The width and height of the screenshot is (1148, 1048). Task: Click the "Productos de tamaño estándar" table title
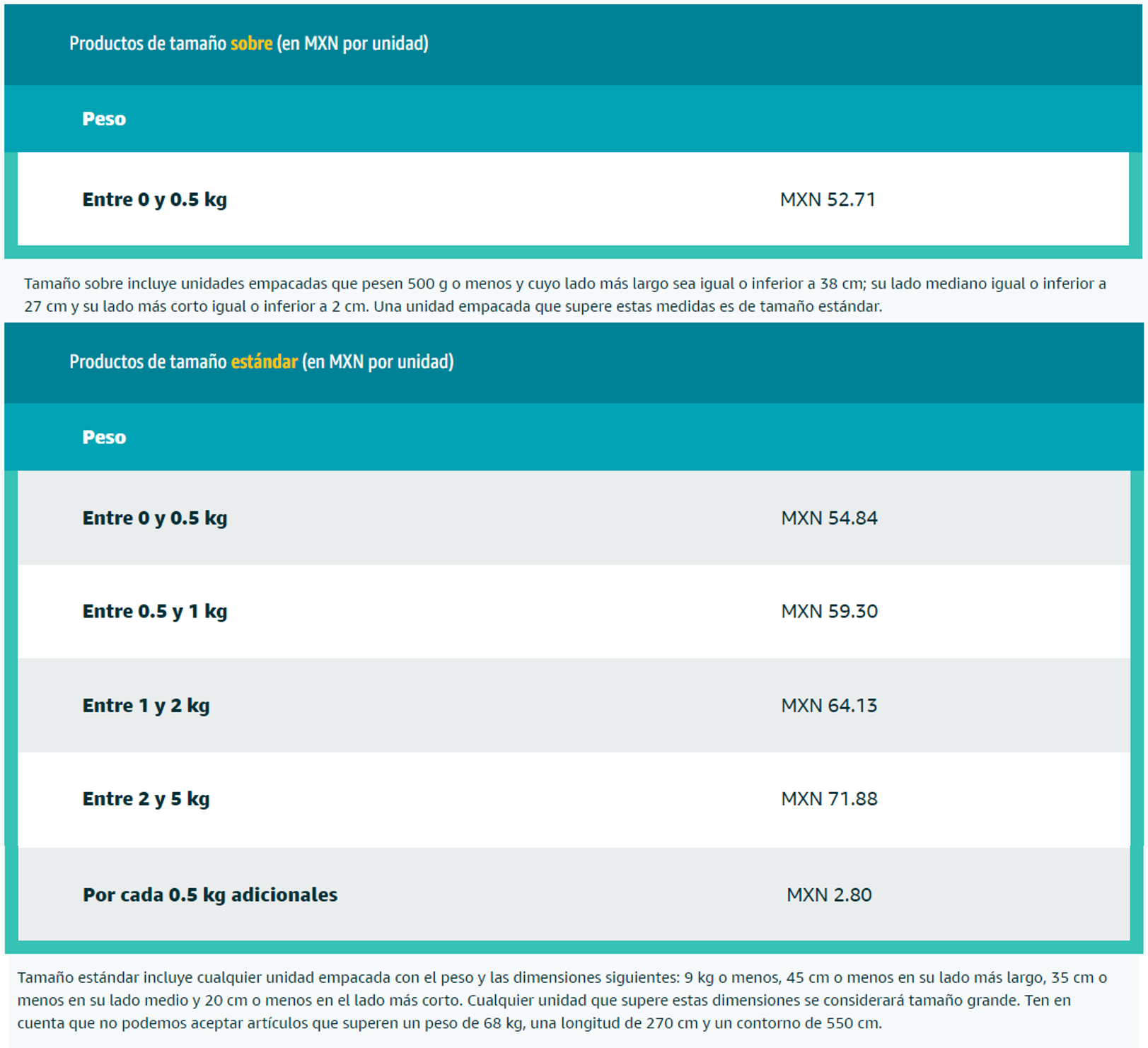[261, 362]
